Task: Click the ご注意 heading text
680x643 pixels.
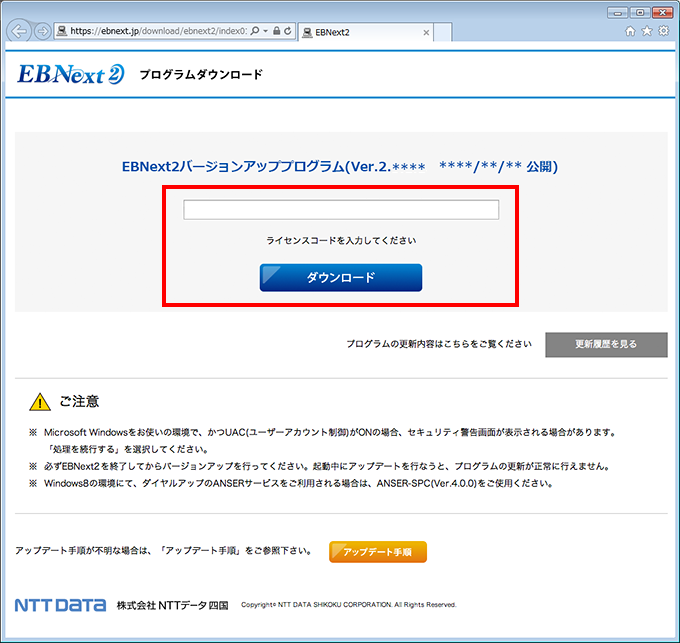Action: [x=79, y=401]
